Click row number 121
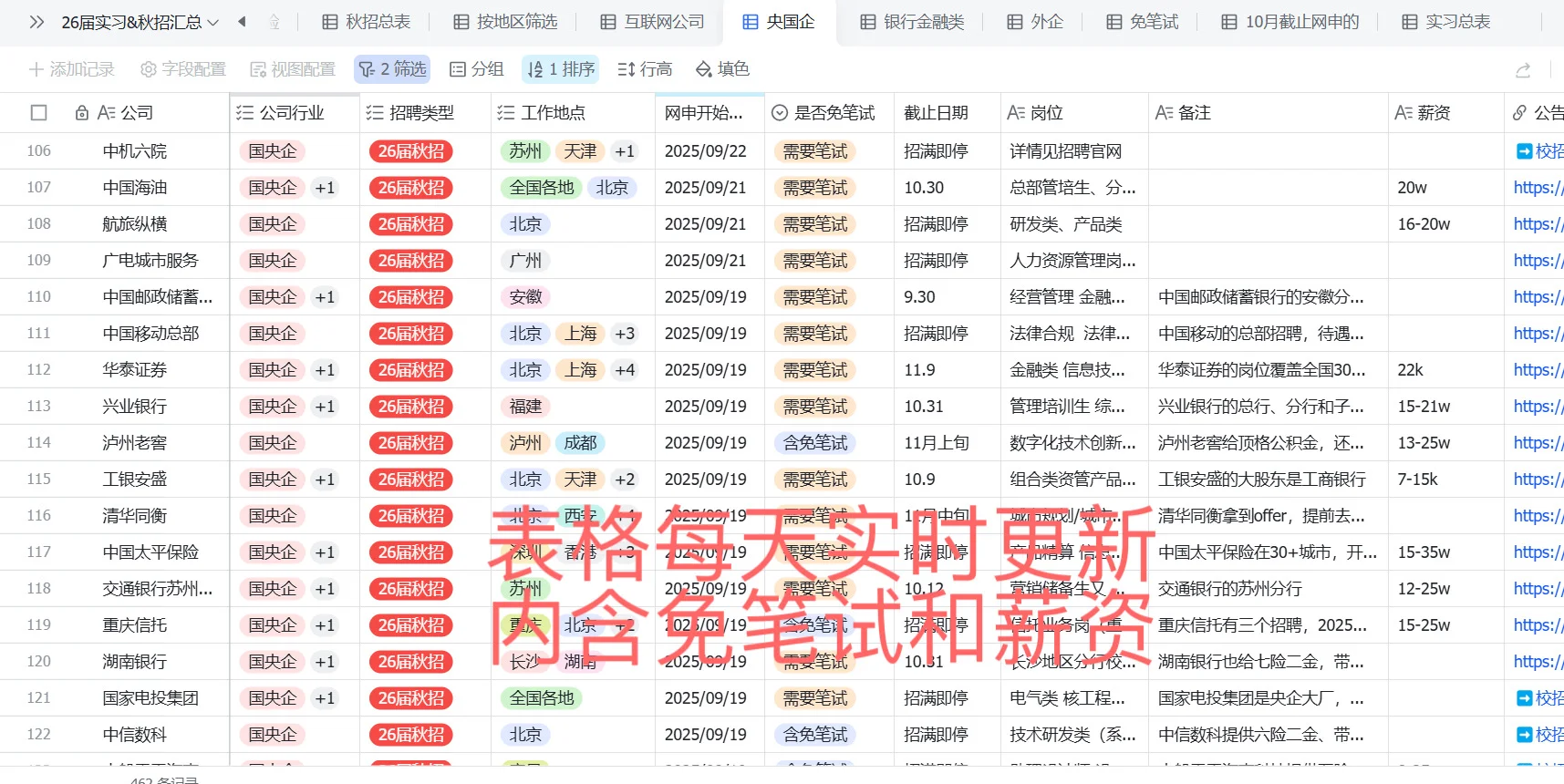 point(39,698)
